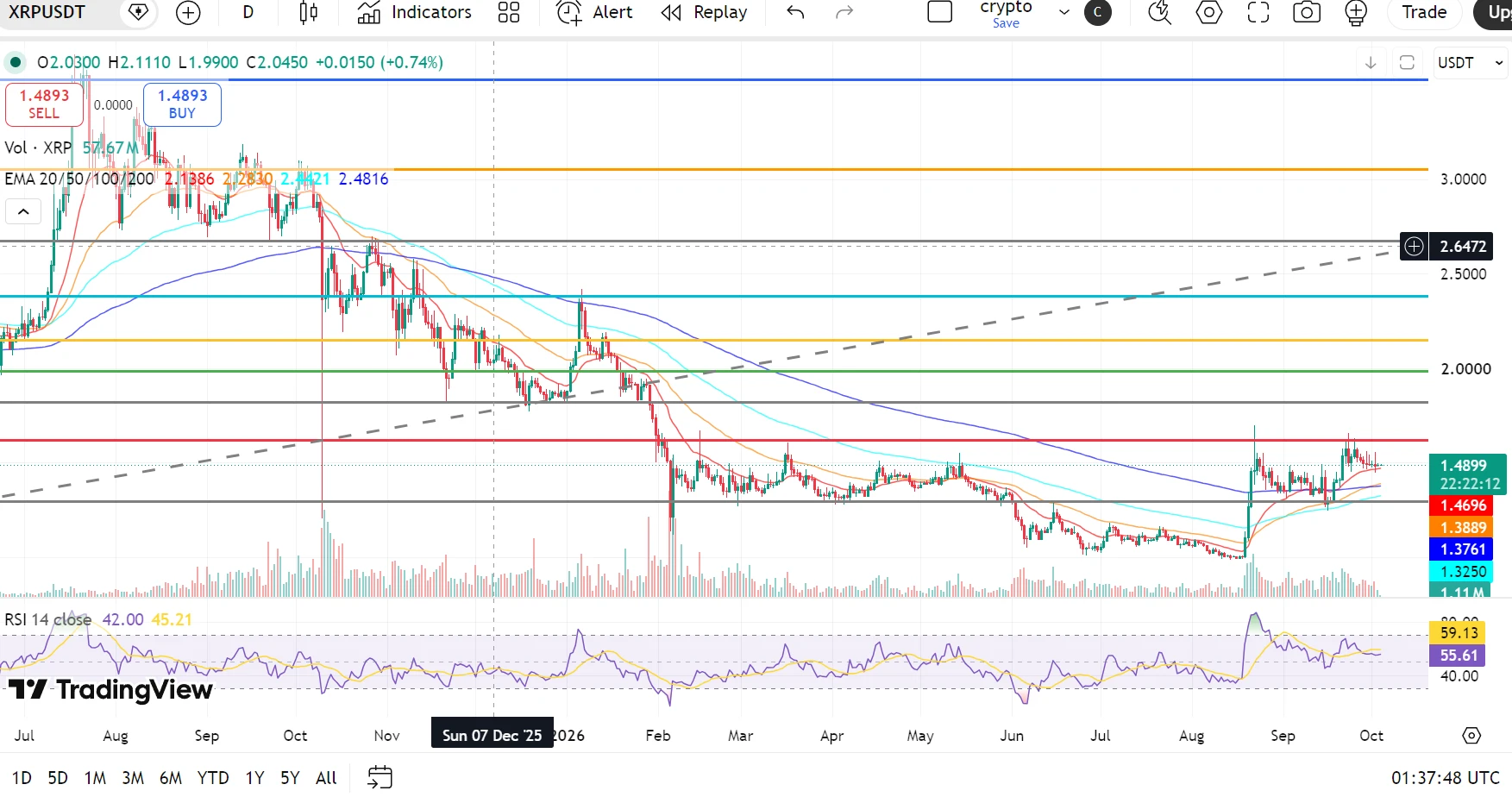
Task: Redo the last chart action
Action: [844, 12]
